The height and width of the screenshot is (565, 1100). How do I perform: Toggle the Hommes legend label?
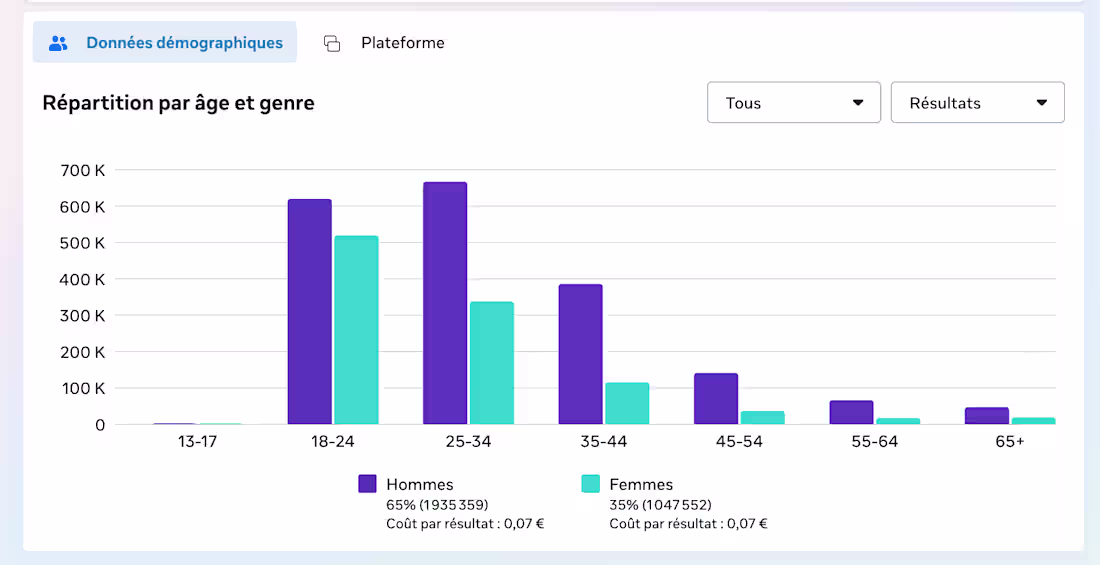tap(420, 484)
